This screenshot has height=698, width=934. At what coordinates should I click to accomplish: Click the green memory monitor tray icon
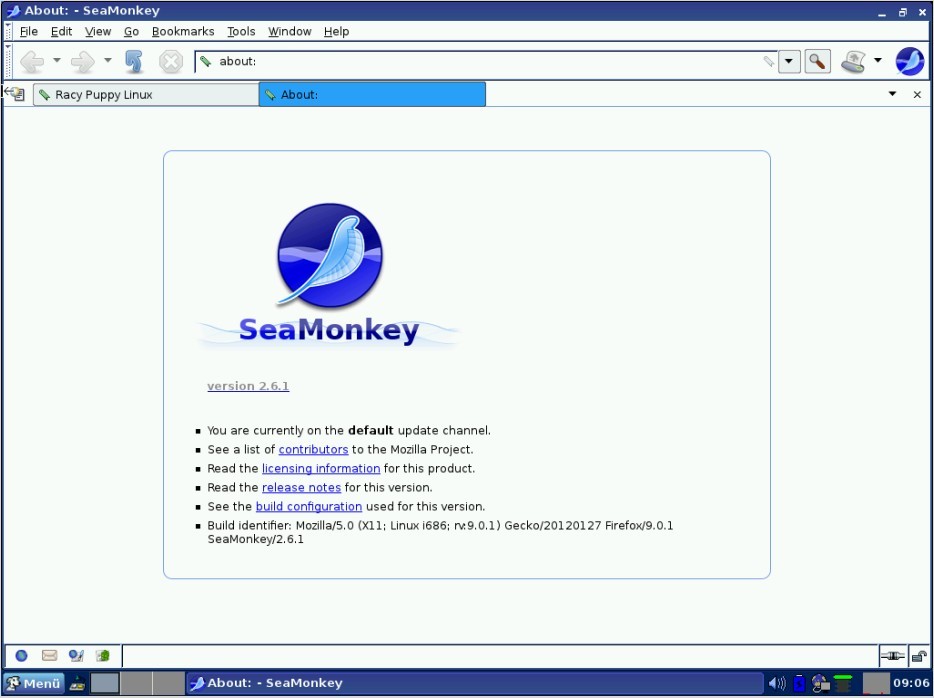[843, 683]
